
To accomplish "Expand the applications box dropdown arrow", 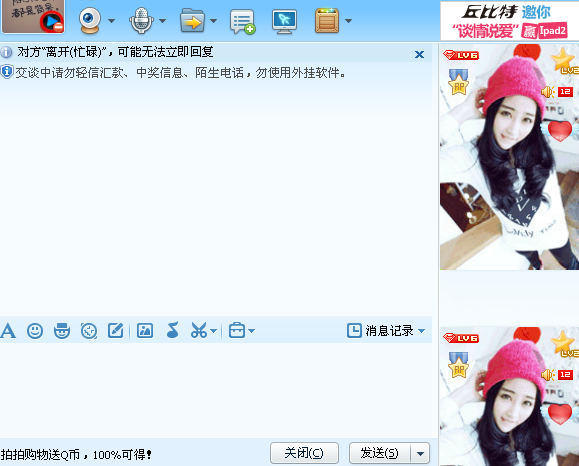I will [x=348, y=21].
